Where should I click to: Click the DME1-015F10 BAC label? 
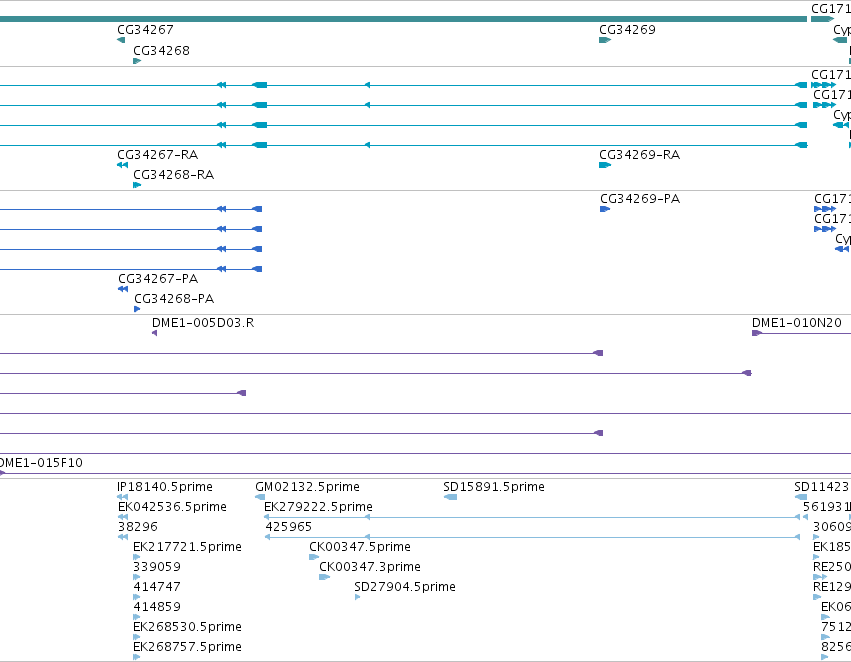pyautogui.click(x=41, y=463)
